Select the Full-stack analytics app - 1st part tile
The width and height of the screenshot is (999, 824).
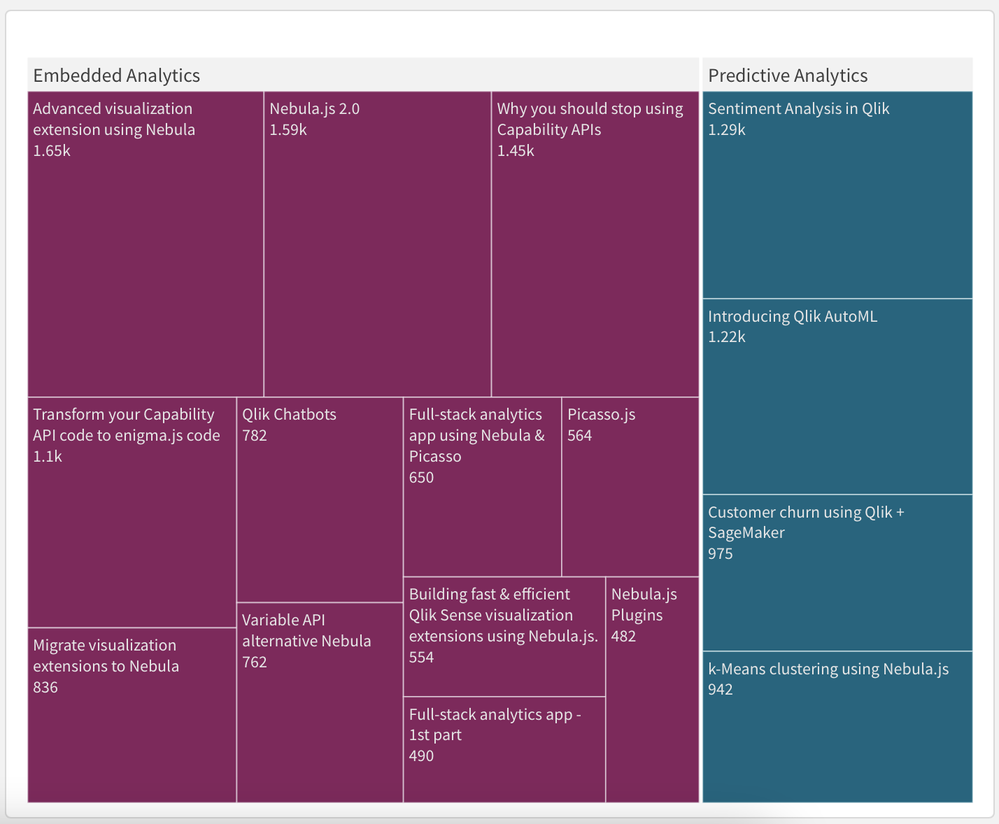(x=504, y=749)
